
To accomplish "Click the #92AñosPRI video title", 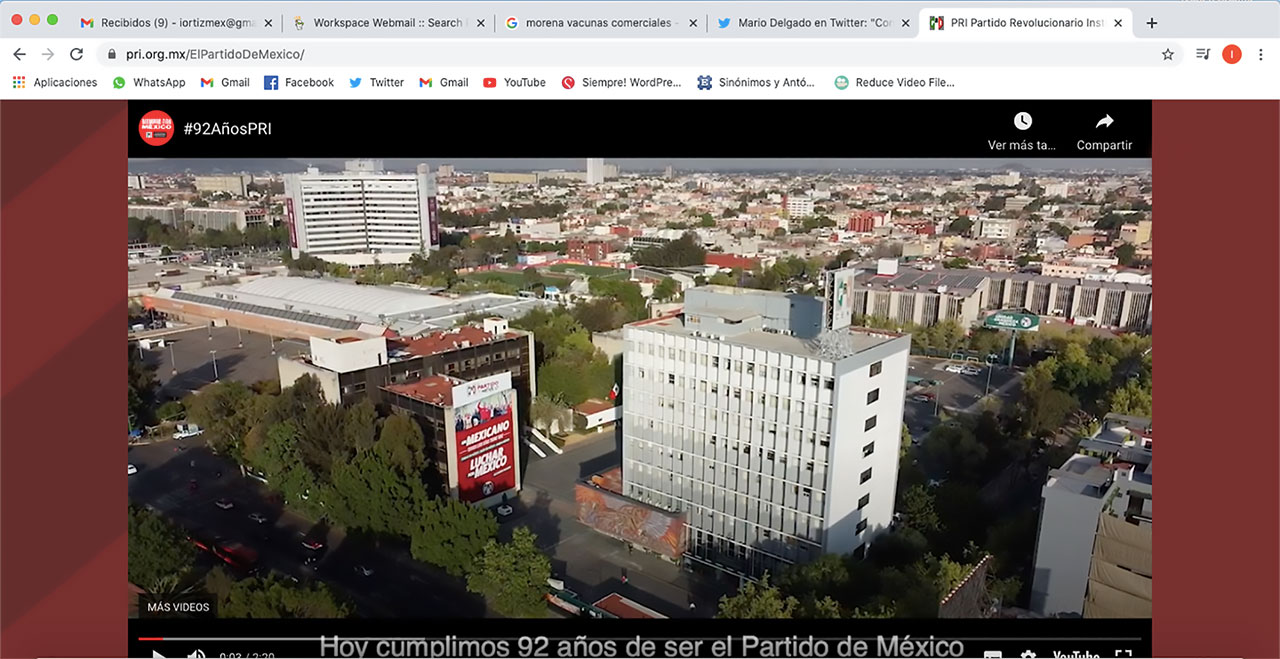I will [227, 128].
